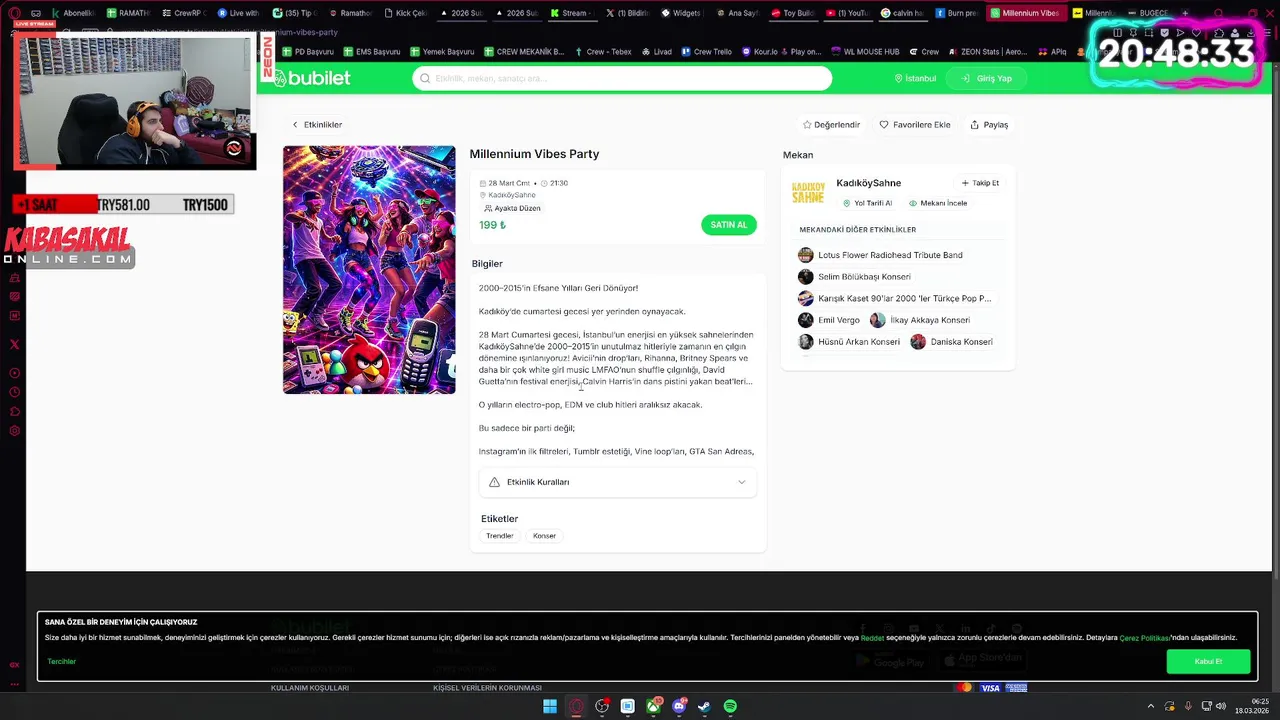Open Yemek Başvuru bookmark
Image resolution: width=1280 pixels, height=720 pixels.
point(441,51)
